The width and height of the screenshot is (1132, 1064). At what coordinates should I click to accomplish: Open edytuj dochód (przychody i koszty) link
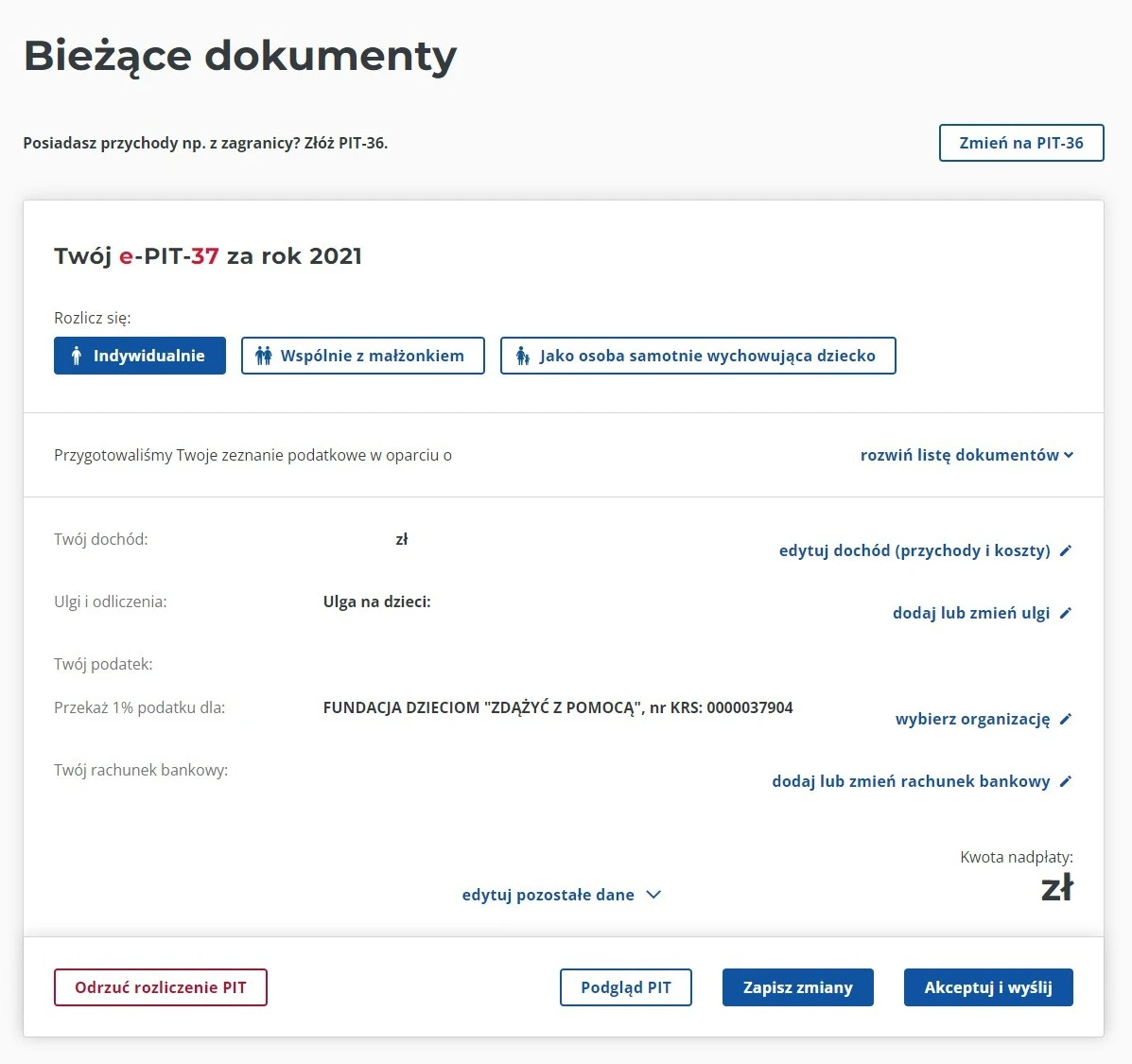pos(914,550)
